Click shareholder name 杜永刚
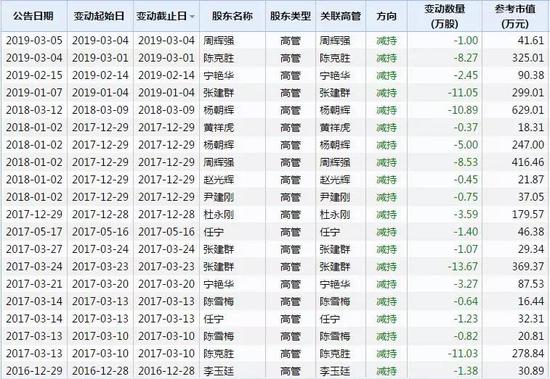Screen dimensions: 550x379 click(x=219, y=214)
